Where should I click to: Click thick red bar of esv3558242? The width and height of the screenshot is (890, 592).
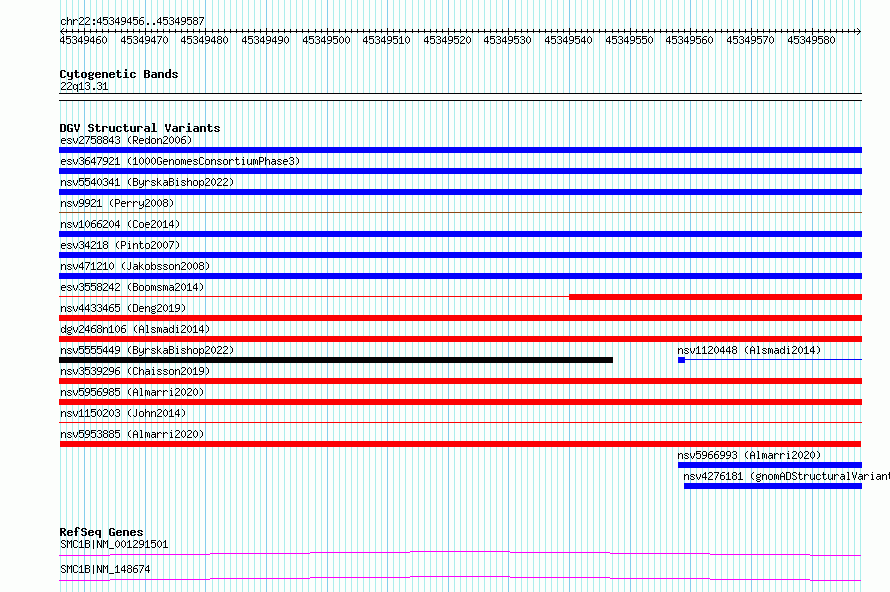click(716, 297)
